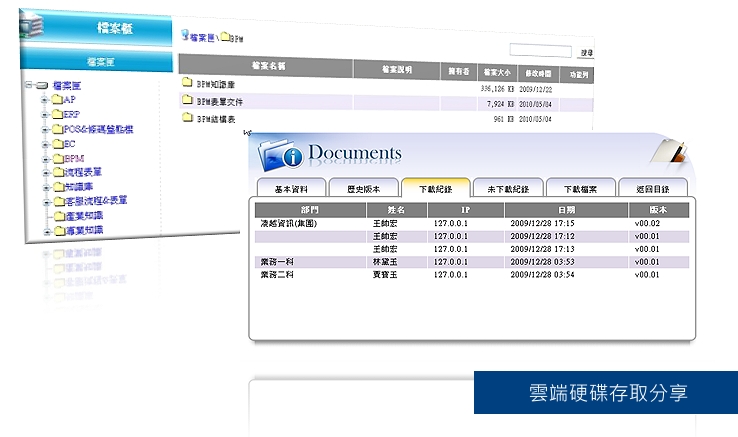Open the 下載檔案 tab
The image size is (738, 437).
pos(580,188)
